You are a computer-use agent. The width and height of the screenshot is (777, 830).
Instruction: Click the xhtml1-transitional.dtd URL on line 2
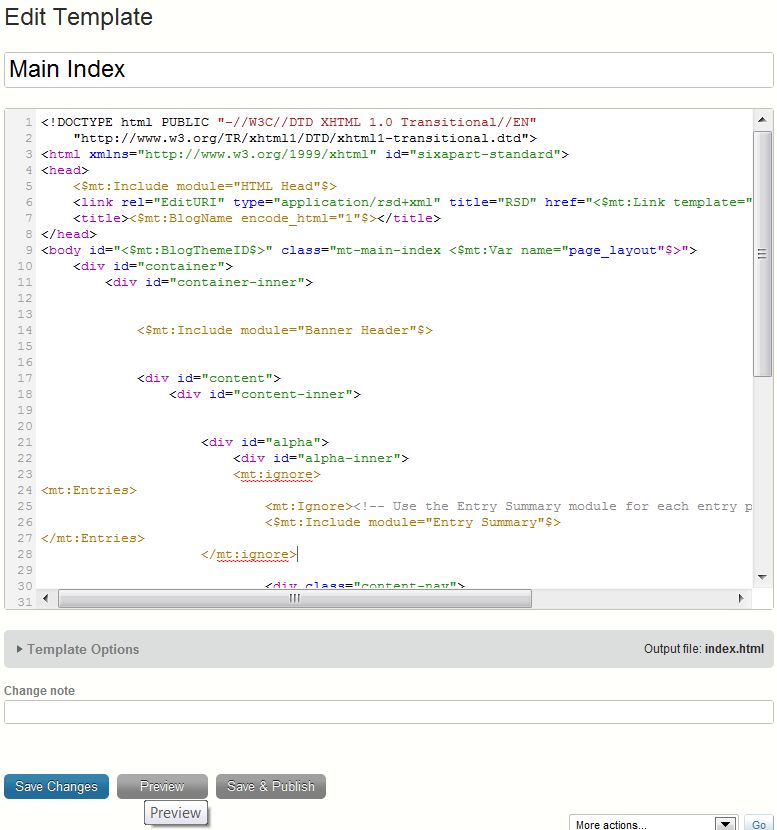305,138
